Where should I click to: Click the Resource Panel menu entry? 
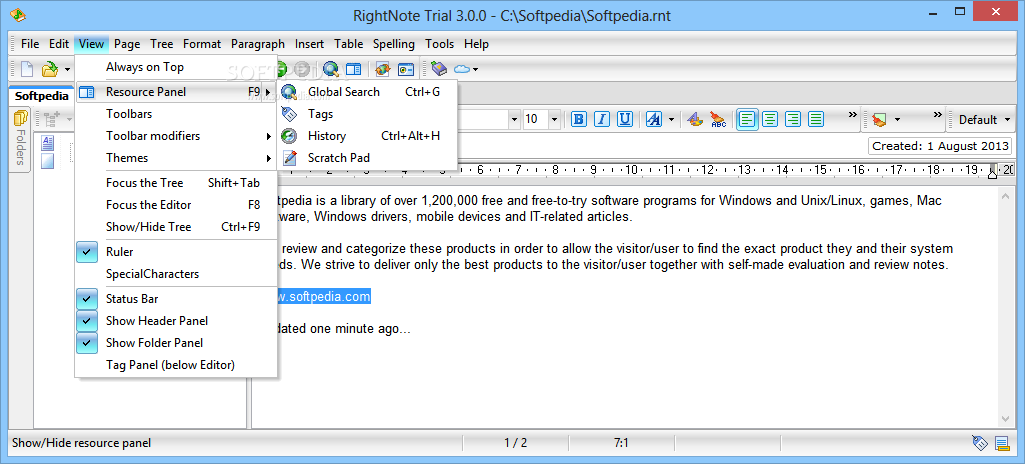(176, 91)
